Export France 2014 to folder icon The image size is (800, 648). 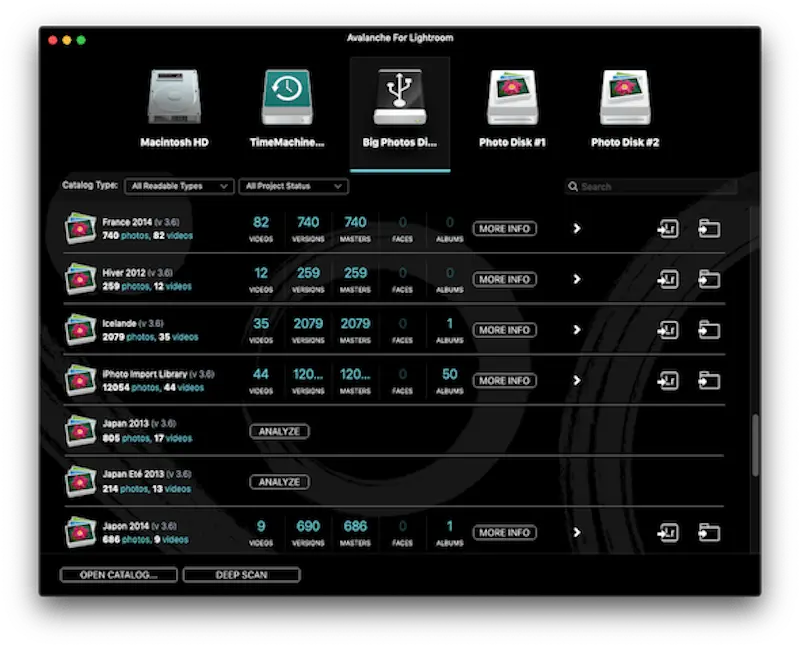(709, 229)
